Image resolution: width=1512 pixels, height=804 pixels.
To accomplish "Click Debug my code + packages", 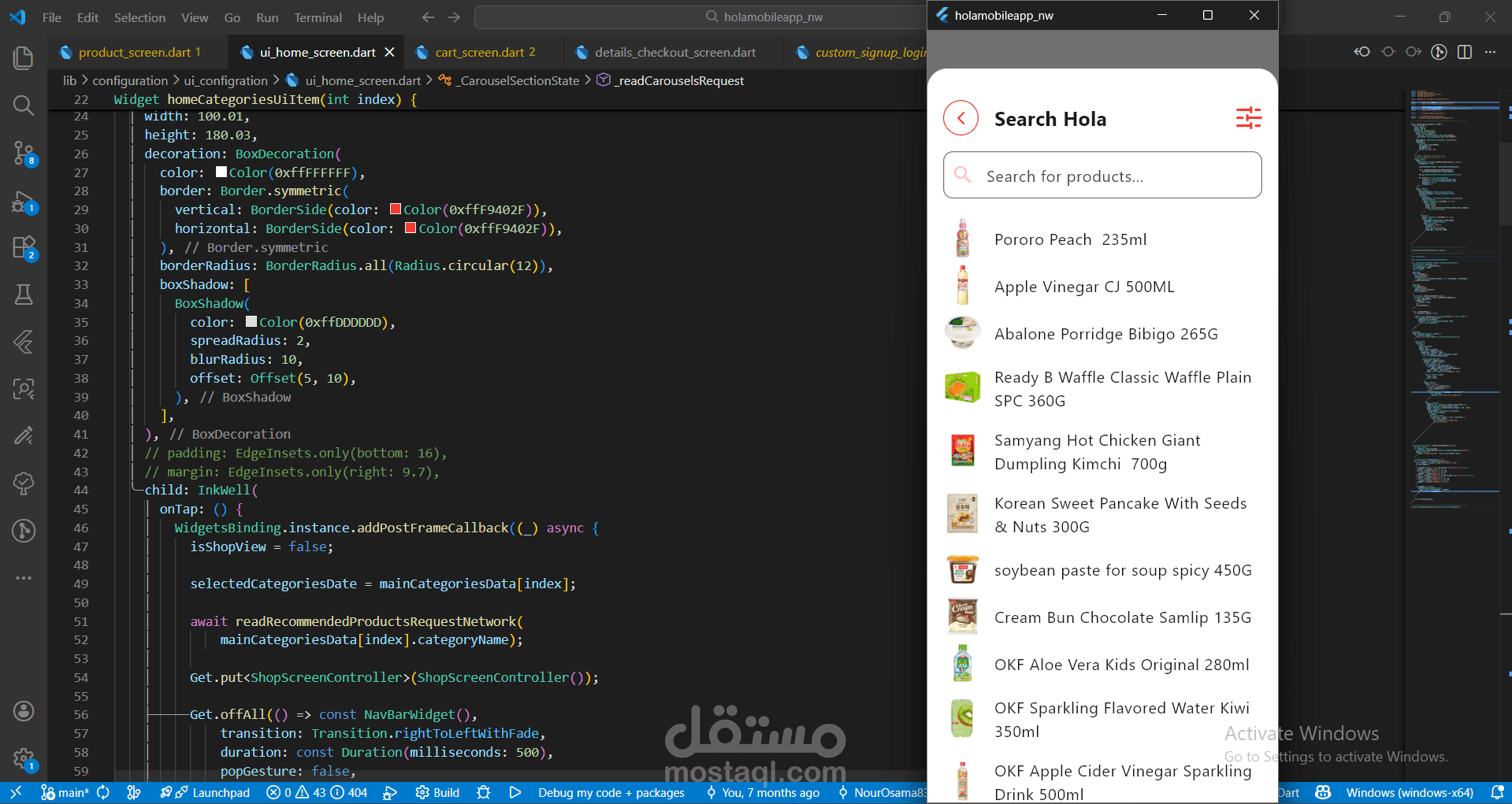I will coord(611,792).
